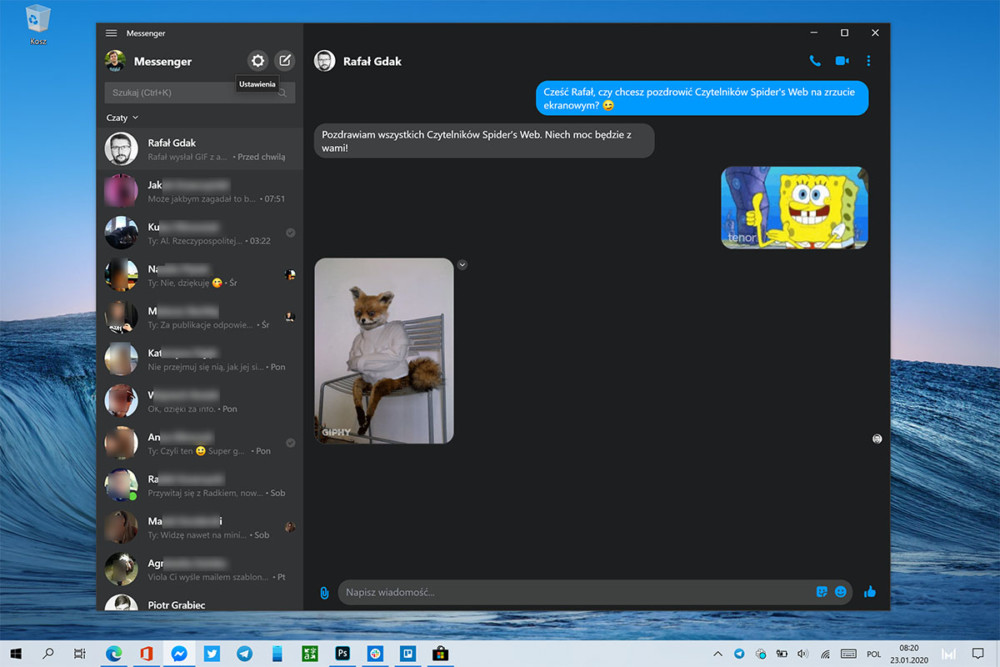Attach a file using the paperclip icon

(324, 592)
